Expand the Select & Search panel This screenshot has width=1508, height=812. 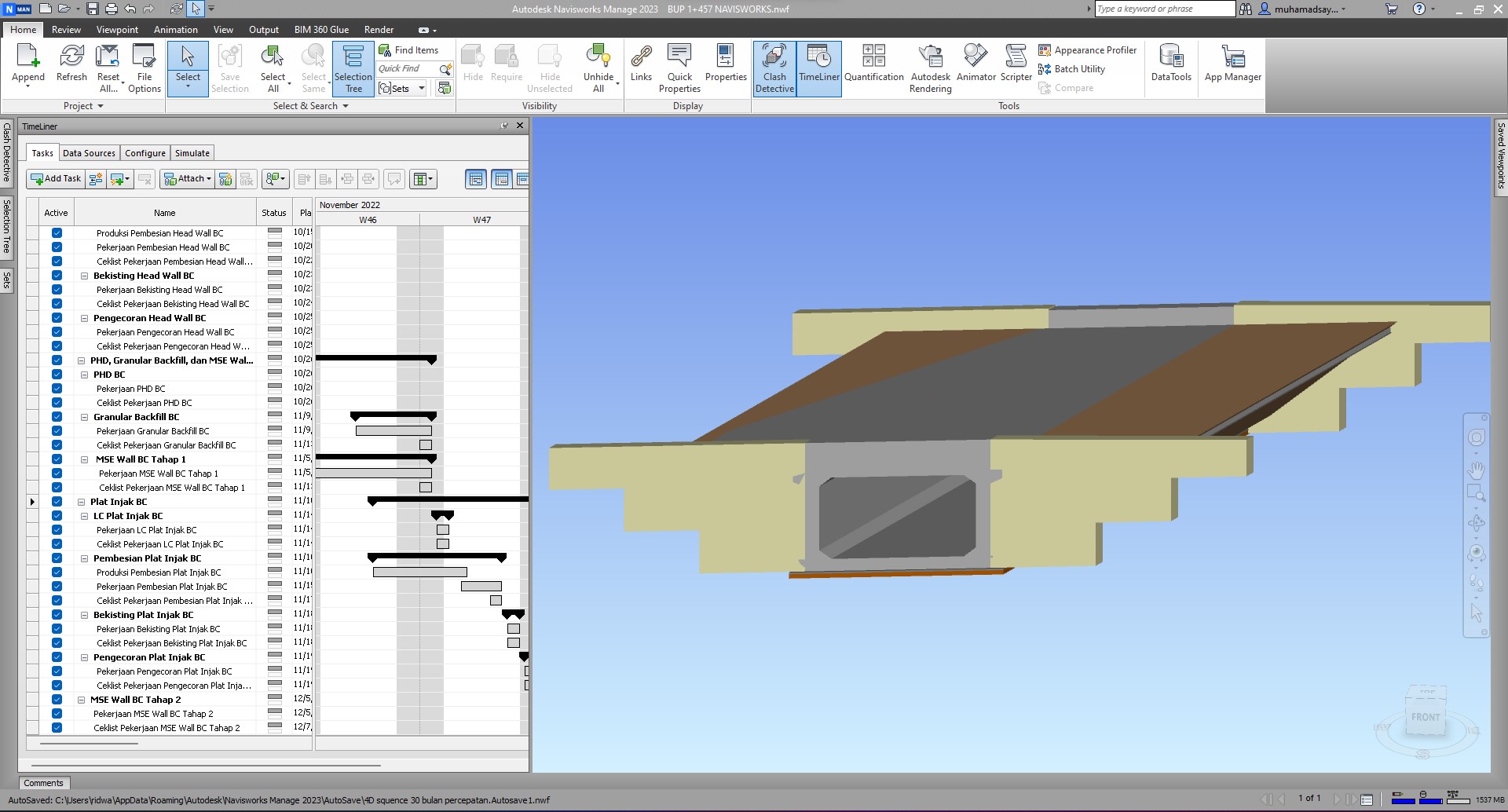310,106
